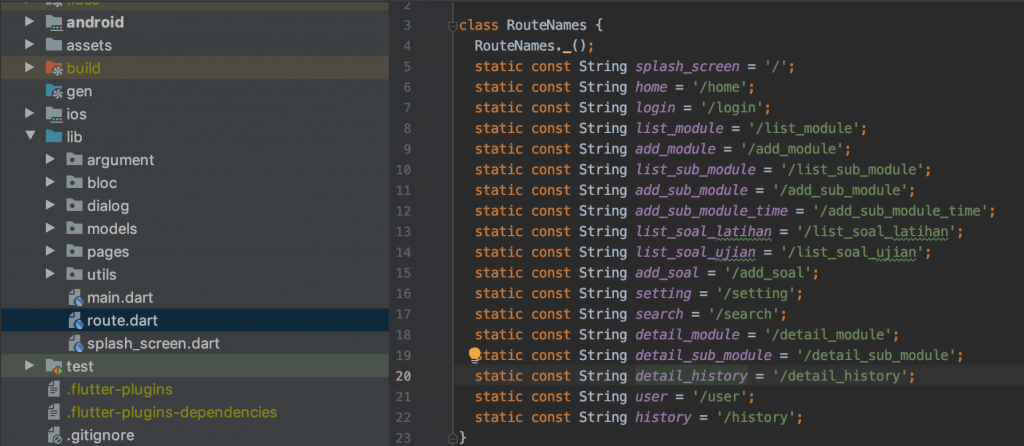Click the route.dart file icon
Image resolution: width=1024 pixels, height=446 pixels.
(76, 321)
